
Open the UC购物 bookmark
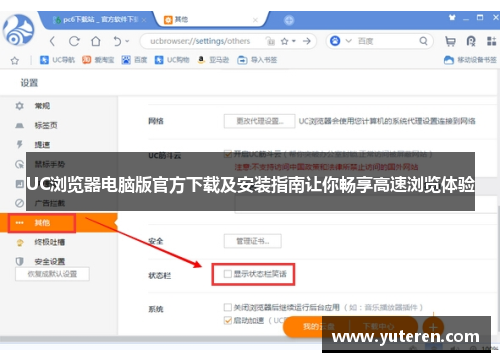point(172,60)
